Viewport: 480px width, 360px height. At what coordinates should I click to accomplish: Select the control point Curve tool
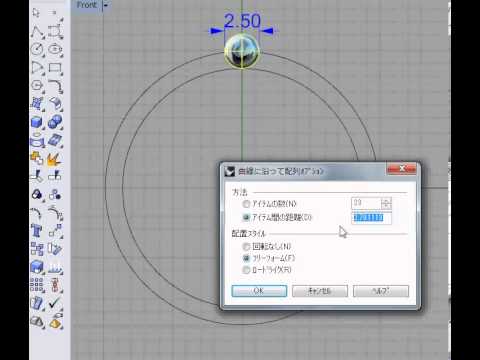56,32
